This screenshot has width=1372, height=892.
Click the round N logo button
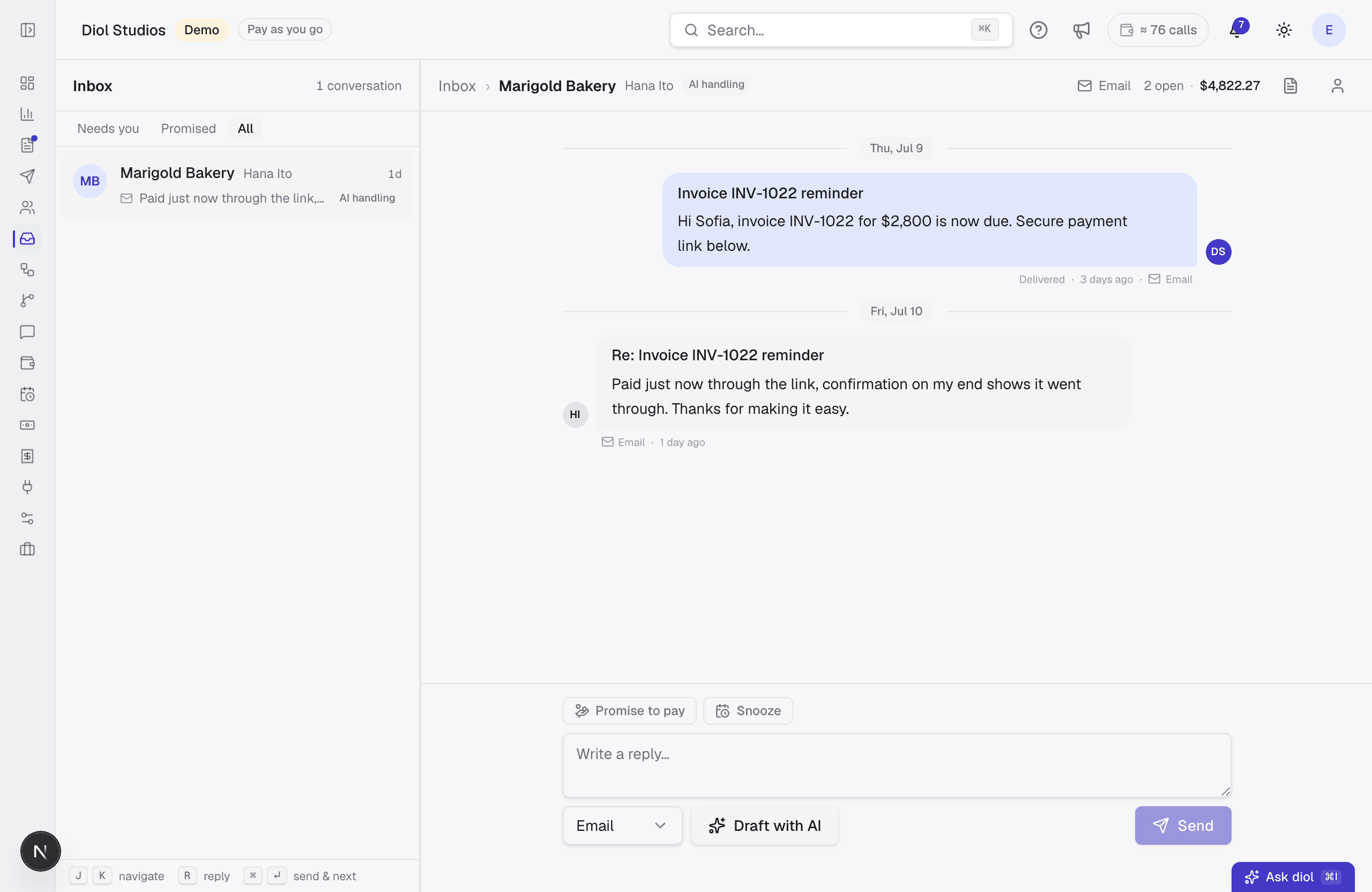click(40, 851)
